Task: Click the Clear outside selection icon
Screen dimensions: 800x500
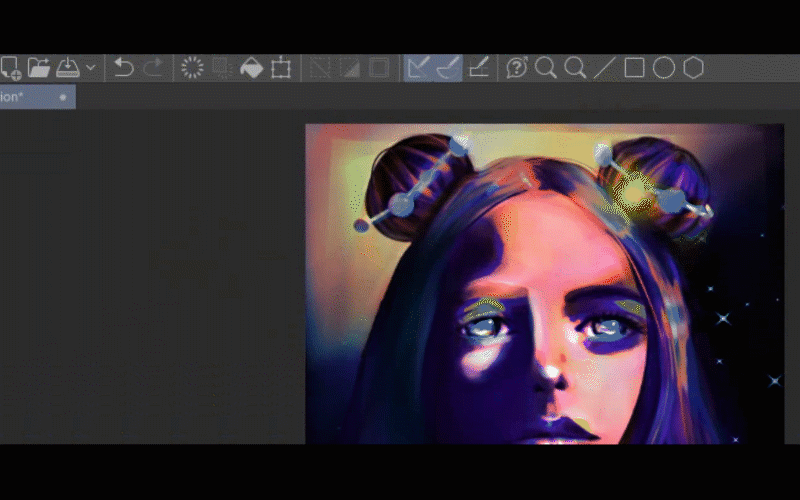Action: [222, 68]
